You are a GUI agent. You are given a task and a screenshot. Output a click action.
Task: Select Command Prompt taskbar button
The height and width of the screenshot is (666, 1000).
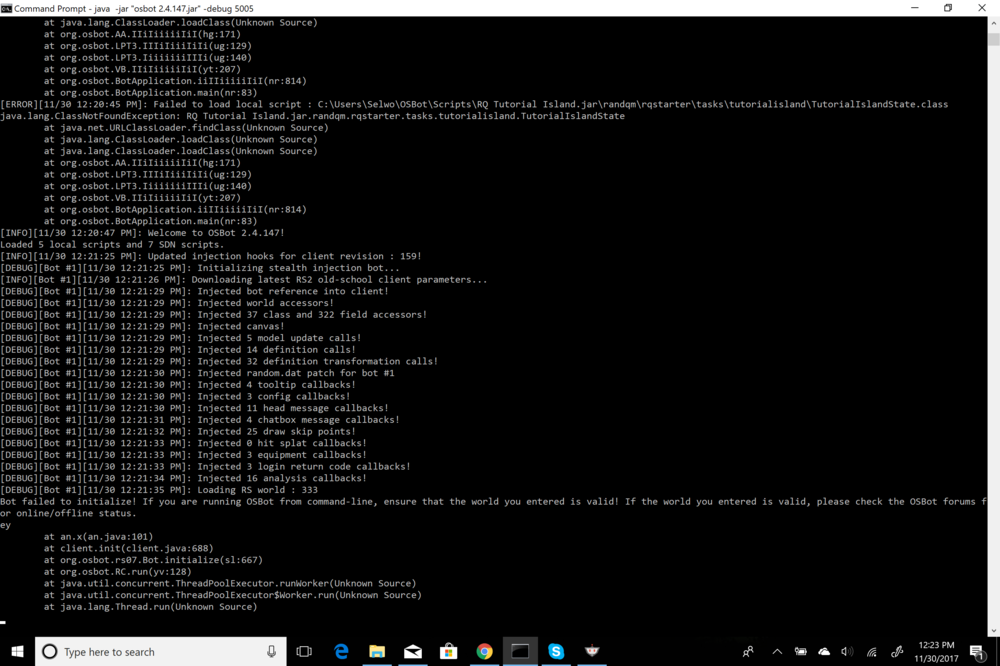pos(520,651)
